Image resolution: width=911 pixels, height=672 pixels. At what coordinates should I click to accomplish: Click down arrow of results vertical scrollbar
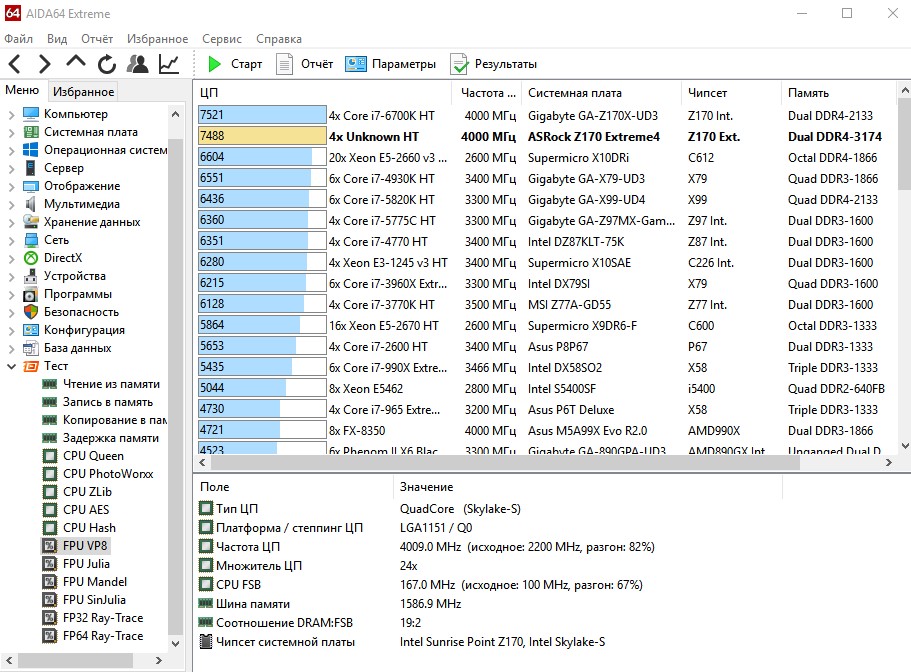coord(904,446)
